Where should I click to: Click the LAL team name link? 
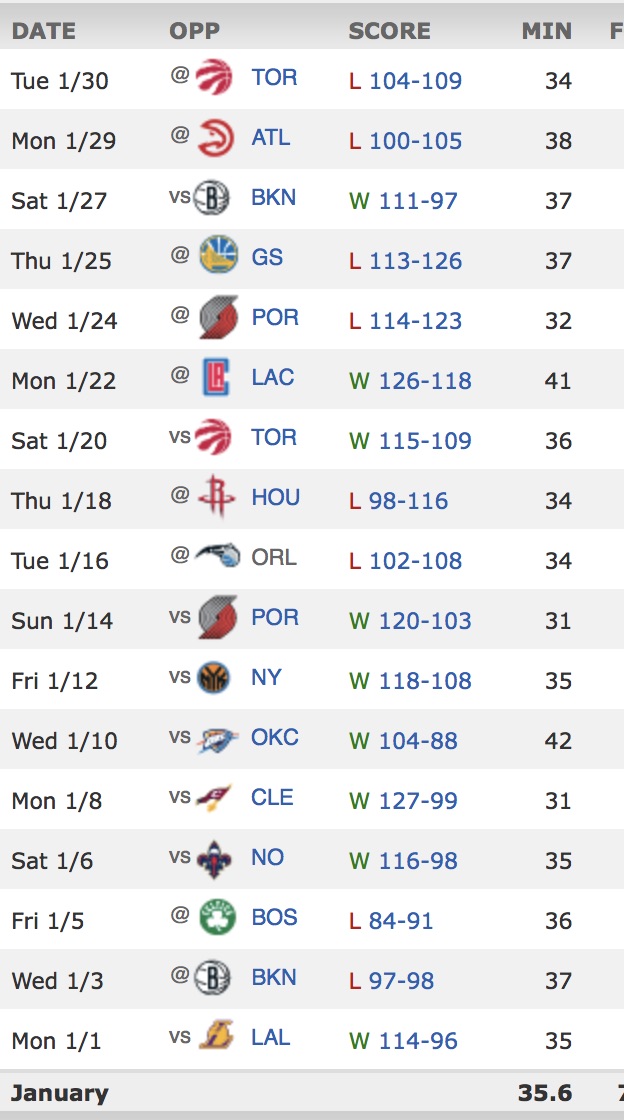coord(270,1037)
